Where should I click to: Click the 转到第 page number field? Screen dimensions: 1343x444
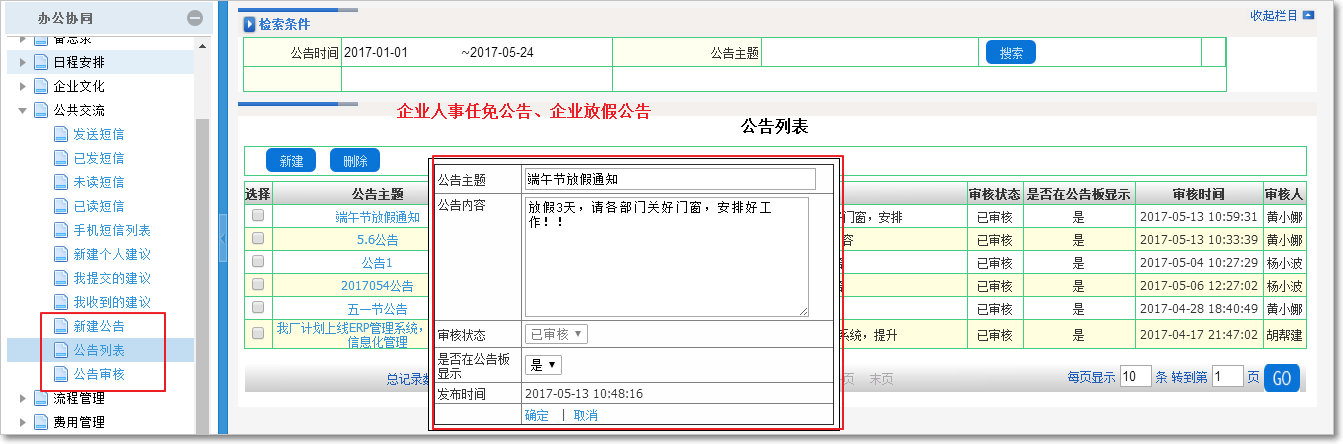click(x=1228, y=376)
